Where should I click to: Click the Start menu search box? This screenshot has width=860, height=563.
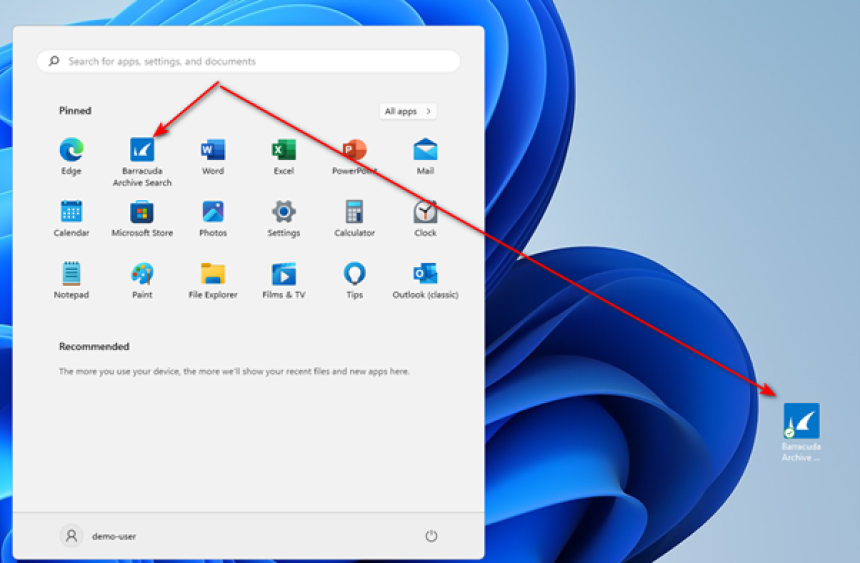tap(250, 61)
